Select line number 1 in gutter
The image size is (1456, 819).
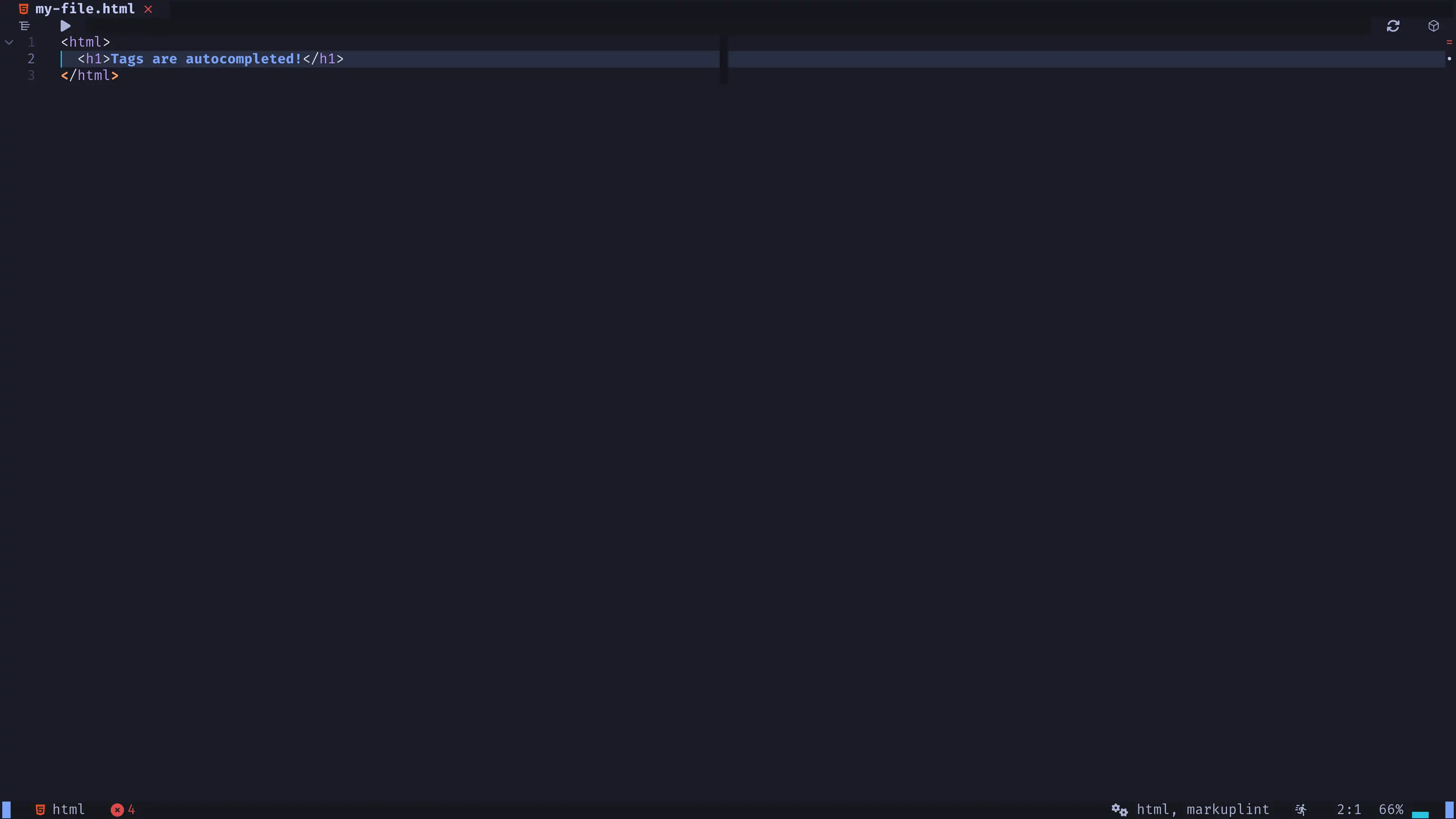pos(31,42)
